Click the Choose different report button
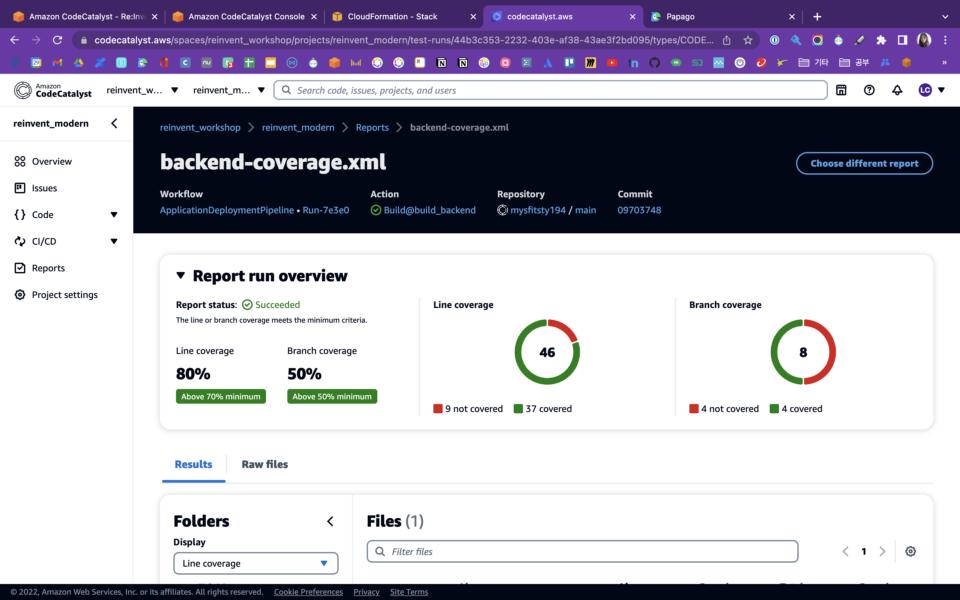The width and height of the screenshot is (960, 600). click(x=864, y=163)
